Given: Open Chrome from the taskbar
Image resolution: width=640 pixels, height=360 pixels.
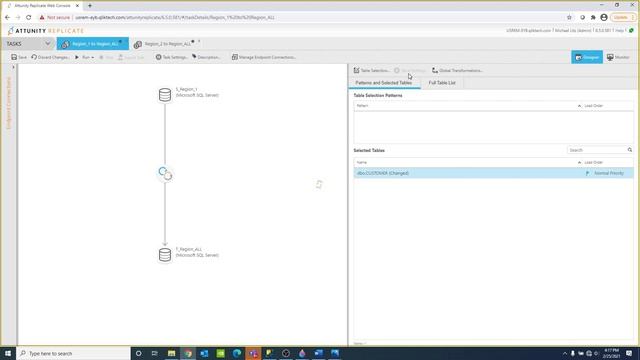Looking at the screenshot, I should tap(188, 353).
